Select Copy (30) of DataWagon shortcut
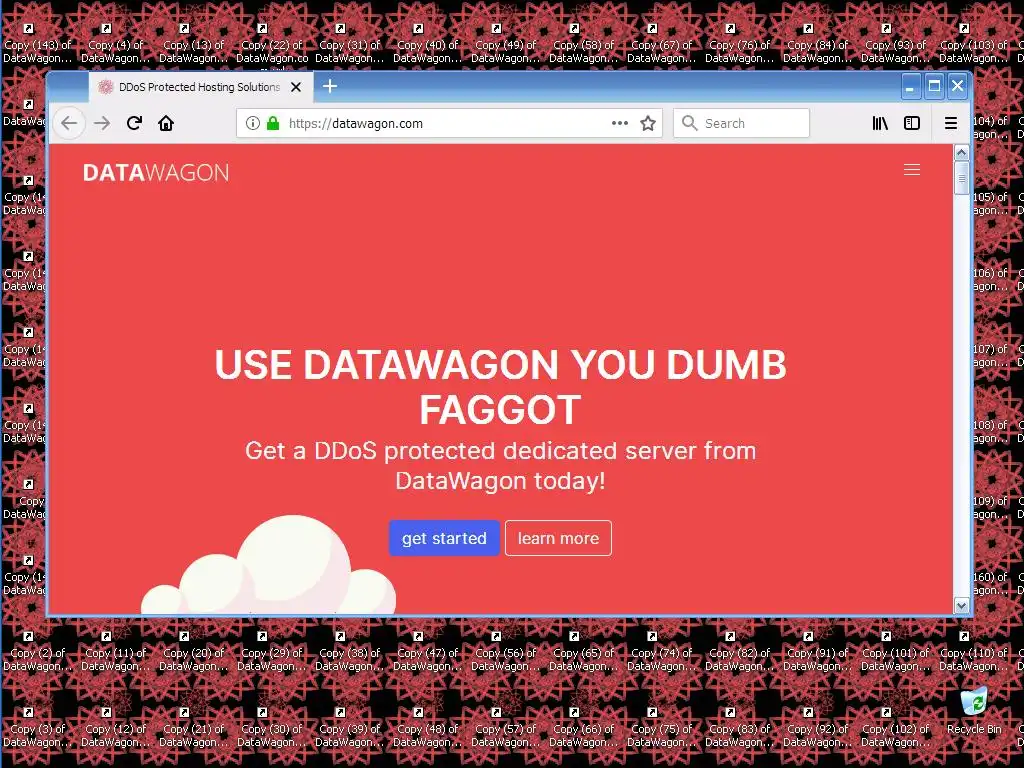Image resolution: width=1024 pixels, height=768 pixels. [x=272, y=728]
